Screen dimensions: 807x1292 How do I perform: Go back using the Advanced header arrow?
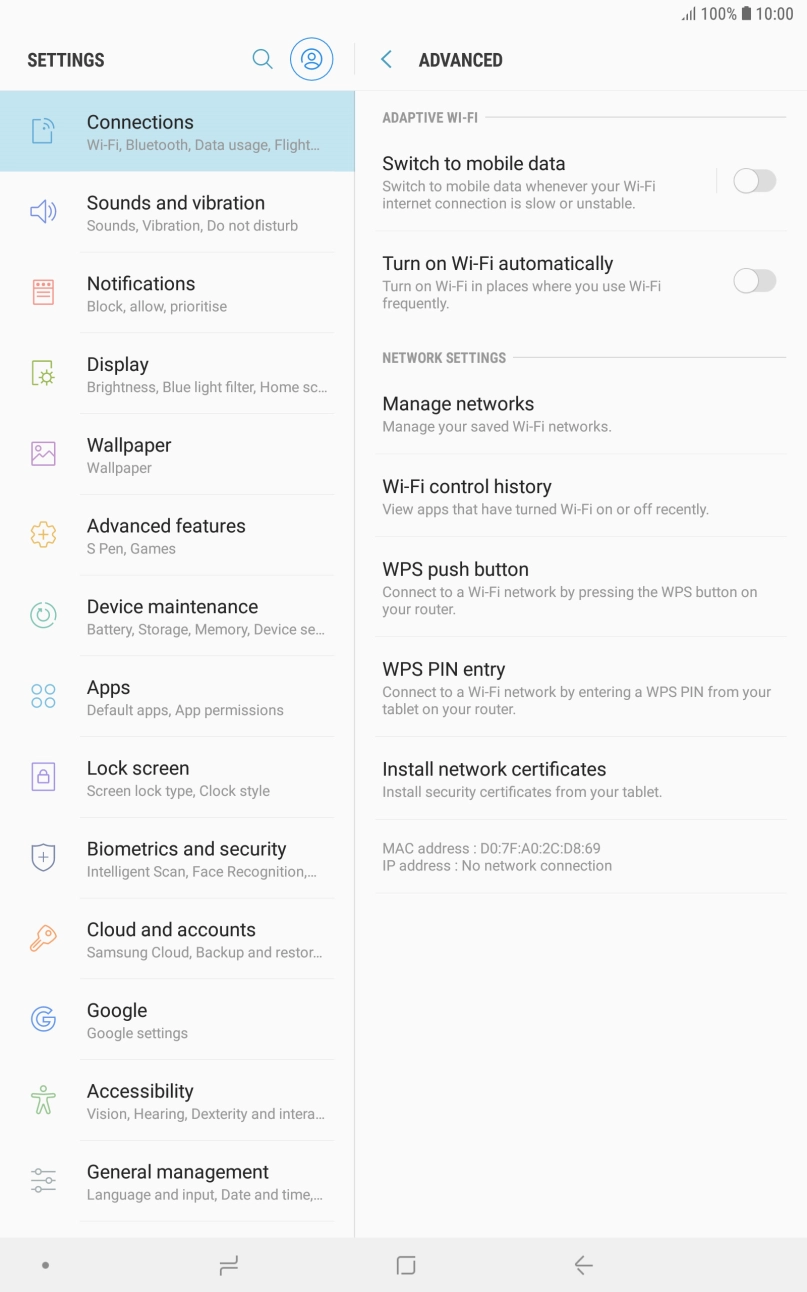tap(386, 60)
